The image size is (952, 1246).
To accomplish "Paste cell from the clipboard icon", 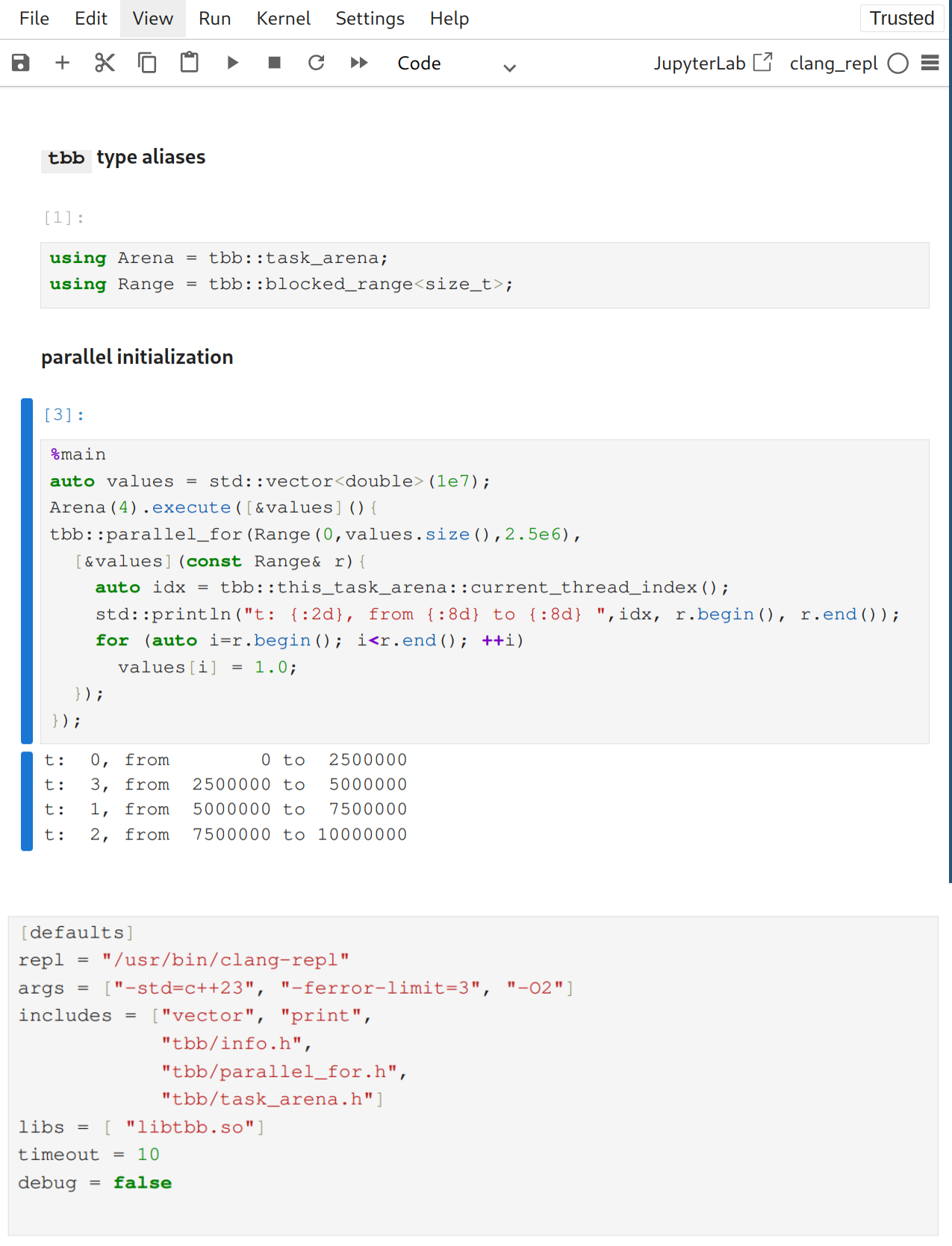I will click(x=188, y=63).
